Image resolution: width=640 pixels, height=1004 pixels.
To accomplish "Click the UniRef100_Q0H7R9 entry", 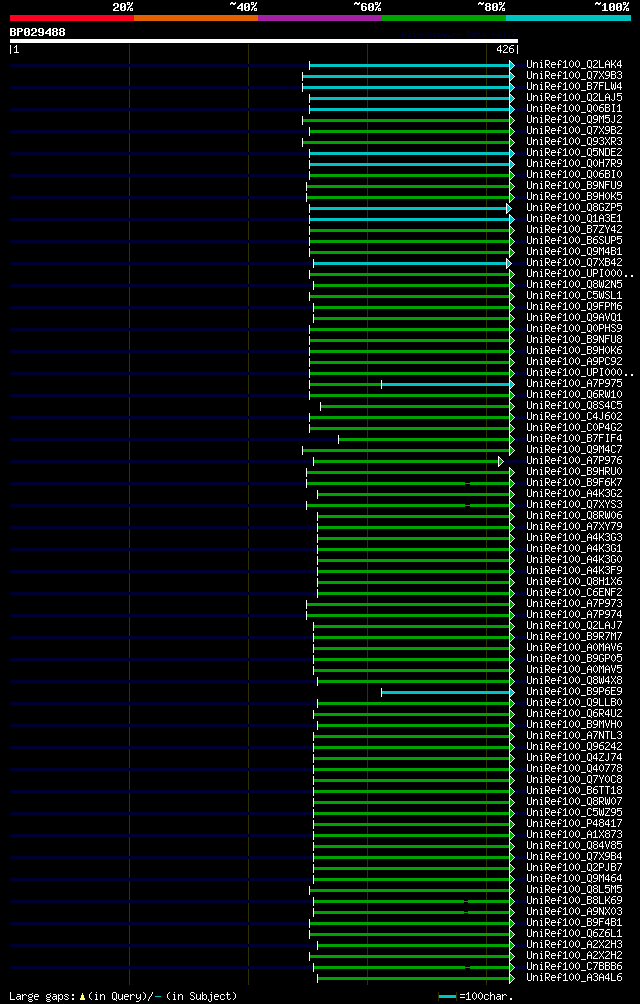I will (x=573, y=163).
